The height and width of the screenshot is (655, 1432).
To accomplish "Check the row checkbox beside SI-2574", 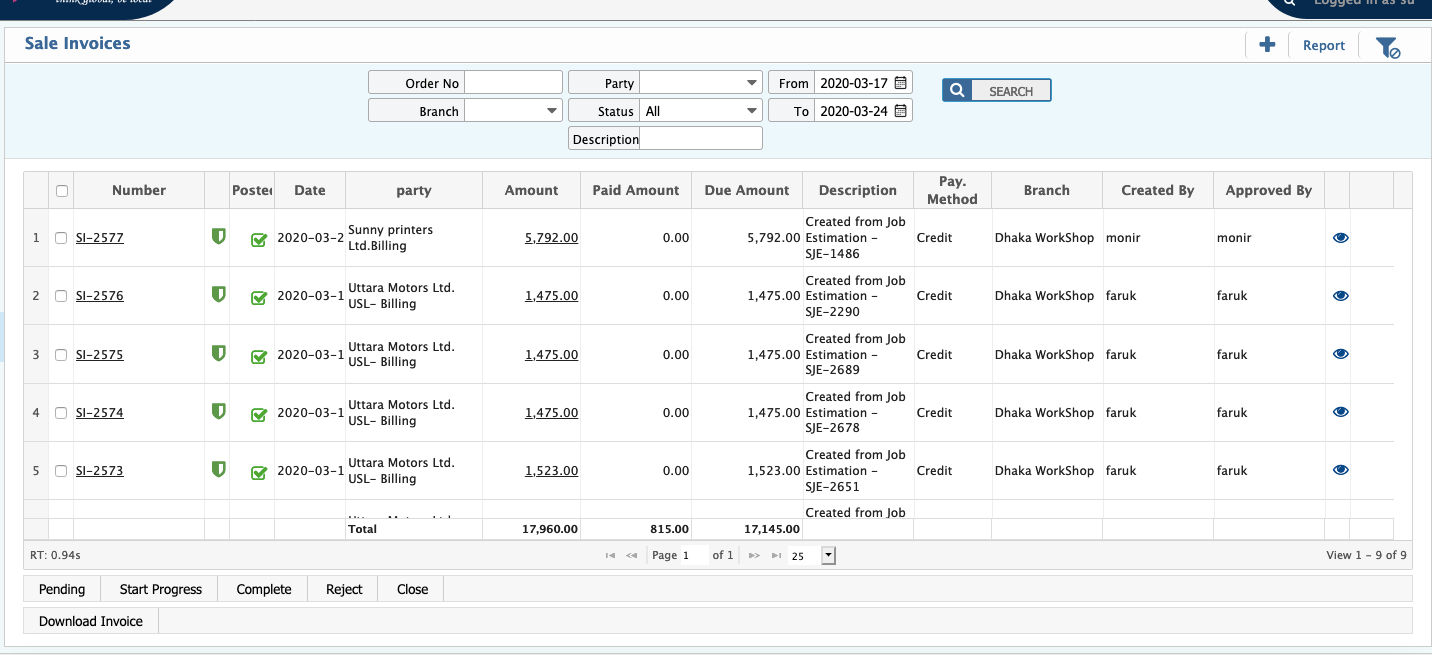I will coord(60,412).
